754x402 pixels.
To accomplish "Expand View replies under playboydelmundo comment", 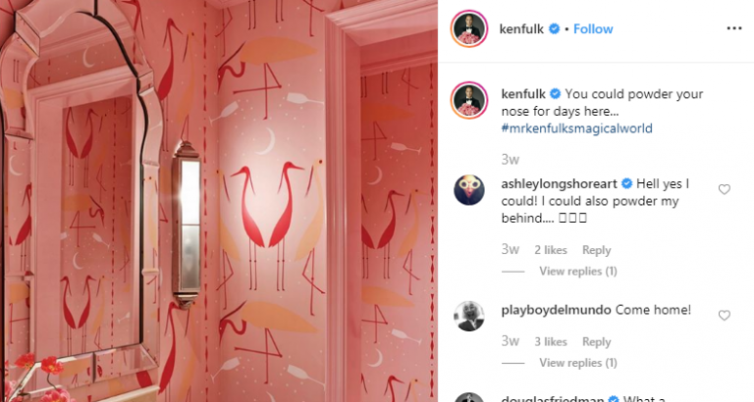I will click(578, 363).
